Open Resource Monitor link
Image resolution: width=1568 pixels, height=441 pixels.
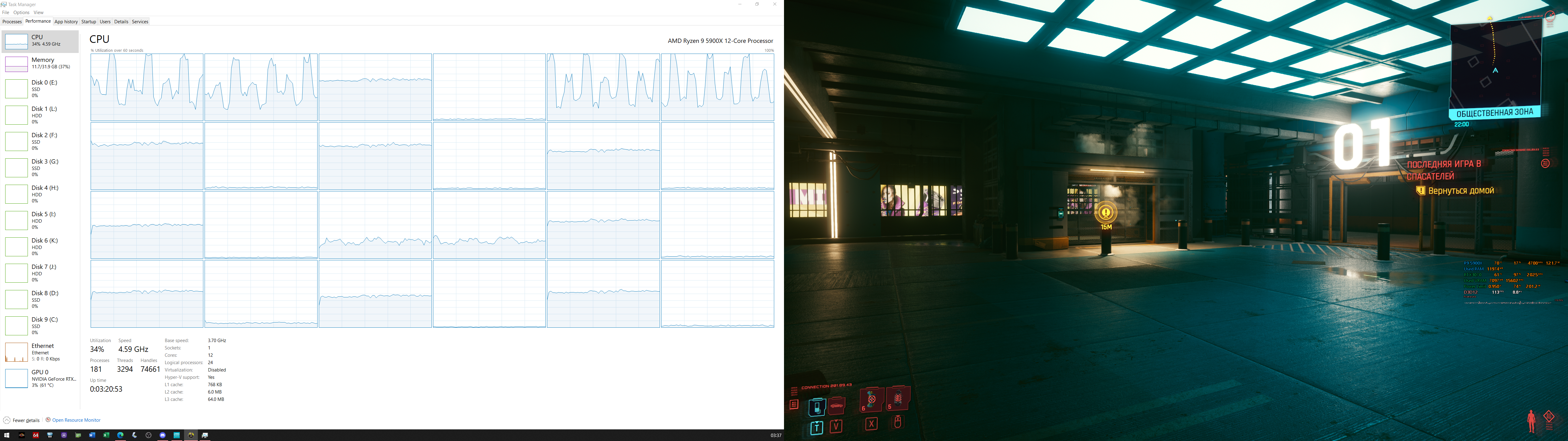(x=76, y=420)
